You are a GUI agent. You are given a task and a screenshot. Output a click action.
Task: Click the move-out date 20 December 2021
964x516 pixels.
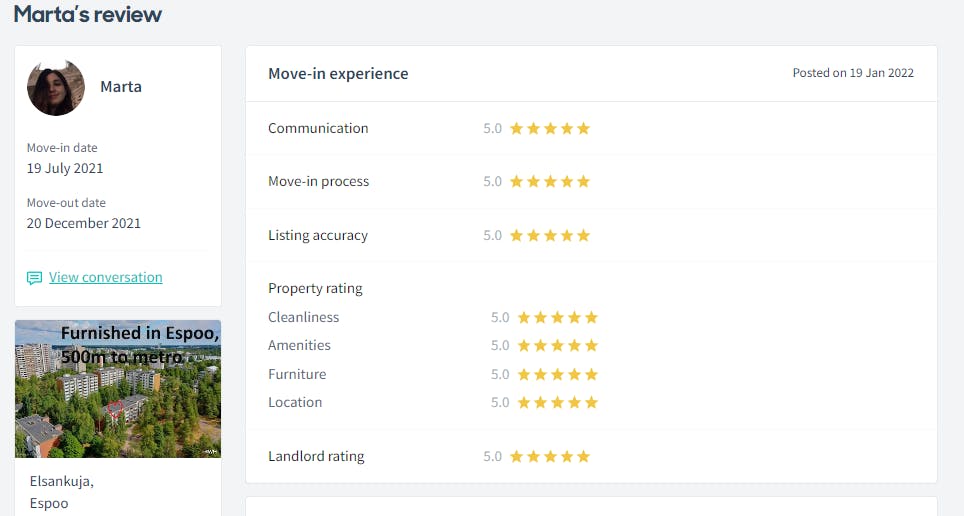coord(84,223)
